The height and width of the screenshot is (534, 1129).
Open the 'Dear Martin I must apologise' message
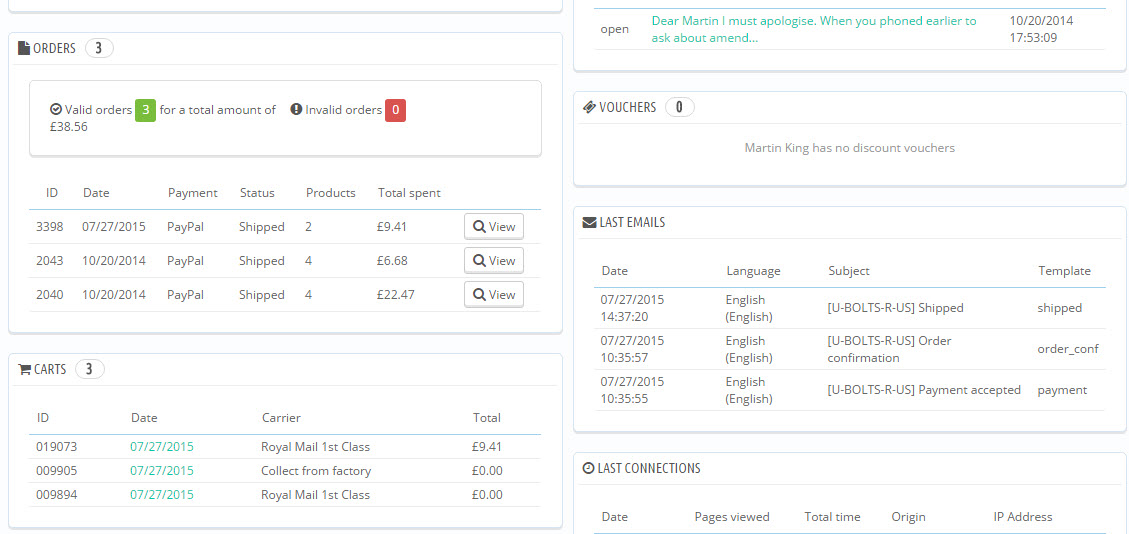(x=813, y=29)
